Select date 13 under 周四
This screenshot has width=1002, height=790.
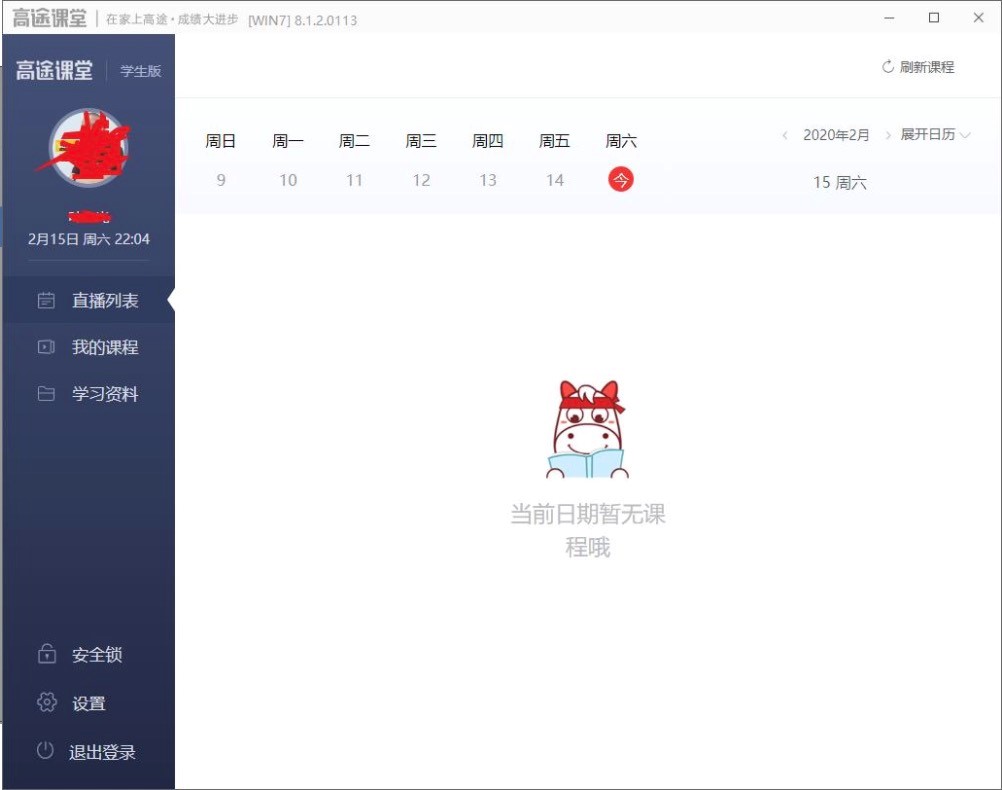488,180
